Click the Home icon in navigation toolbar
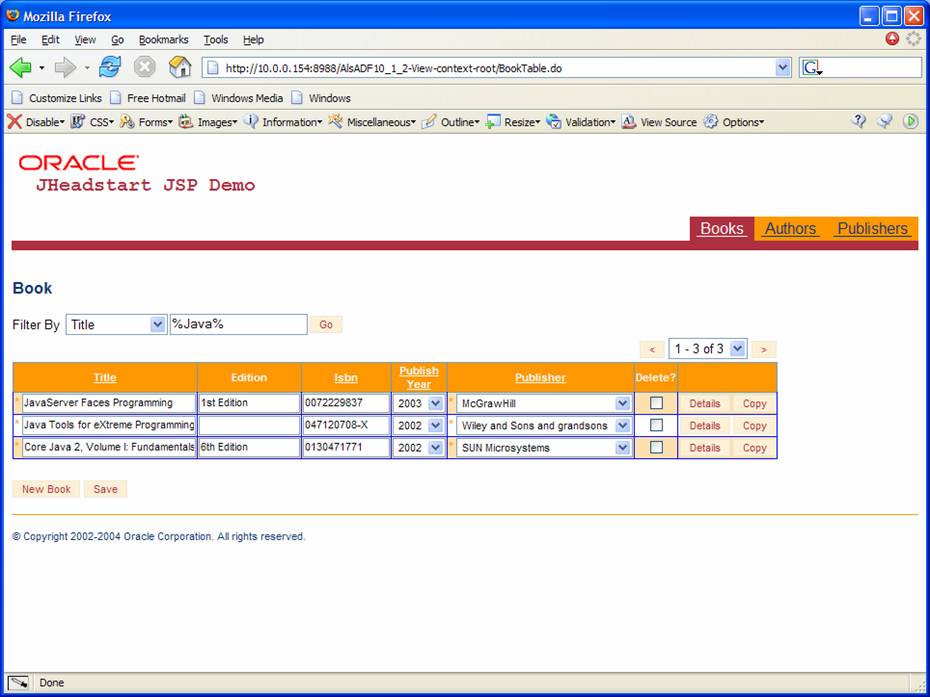 [180, 67]
